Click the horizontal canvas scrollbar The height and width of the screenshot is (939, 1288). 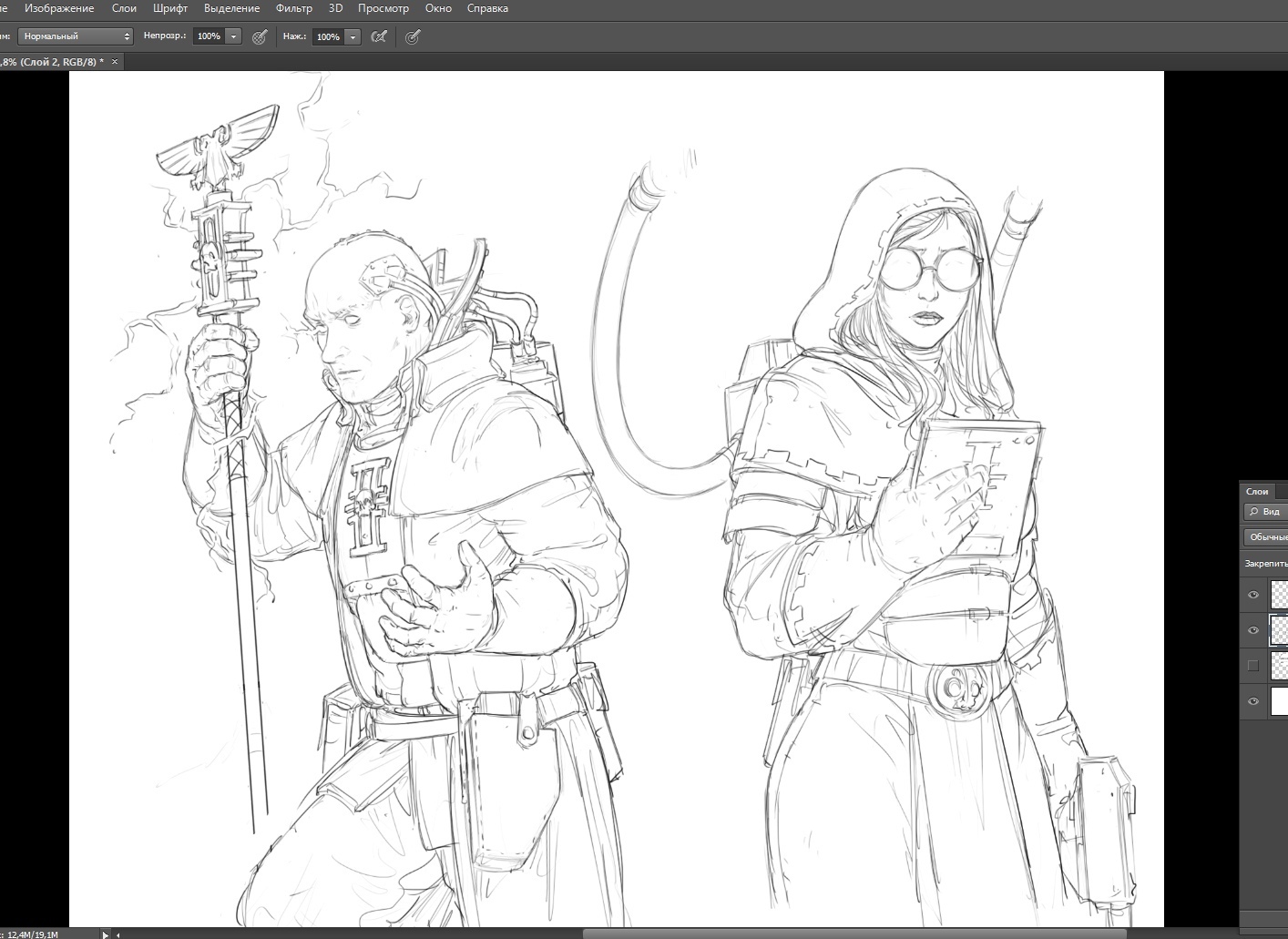click(856, 934)
